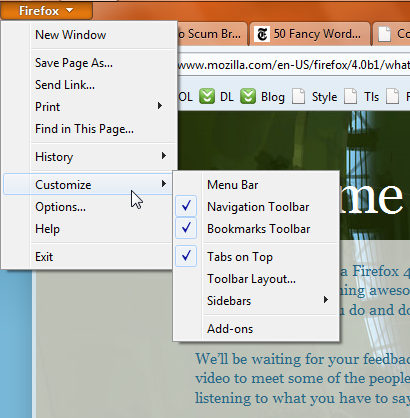Click the page icon right of Tls bookmark
The image size is (410, 418).
pos(392,96)
